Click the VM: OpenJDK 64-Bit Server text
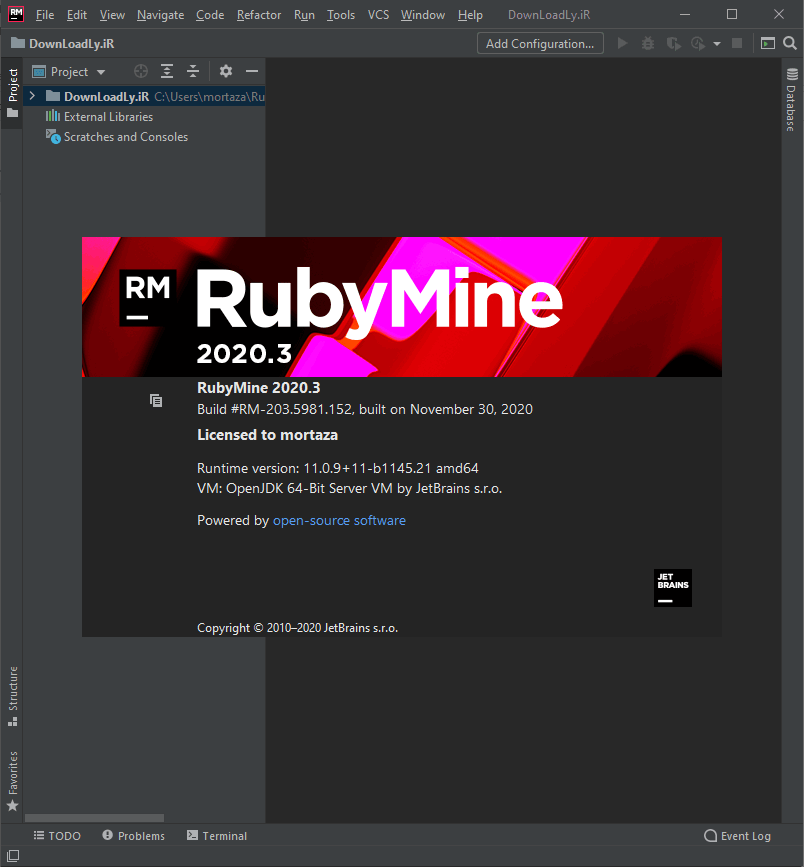The height and width of the screenshot is (867, 804). pyautogui.click(x=349, y=488)
